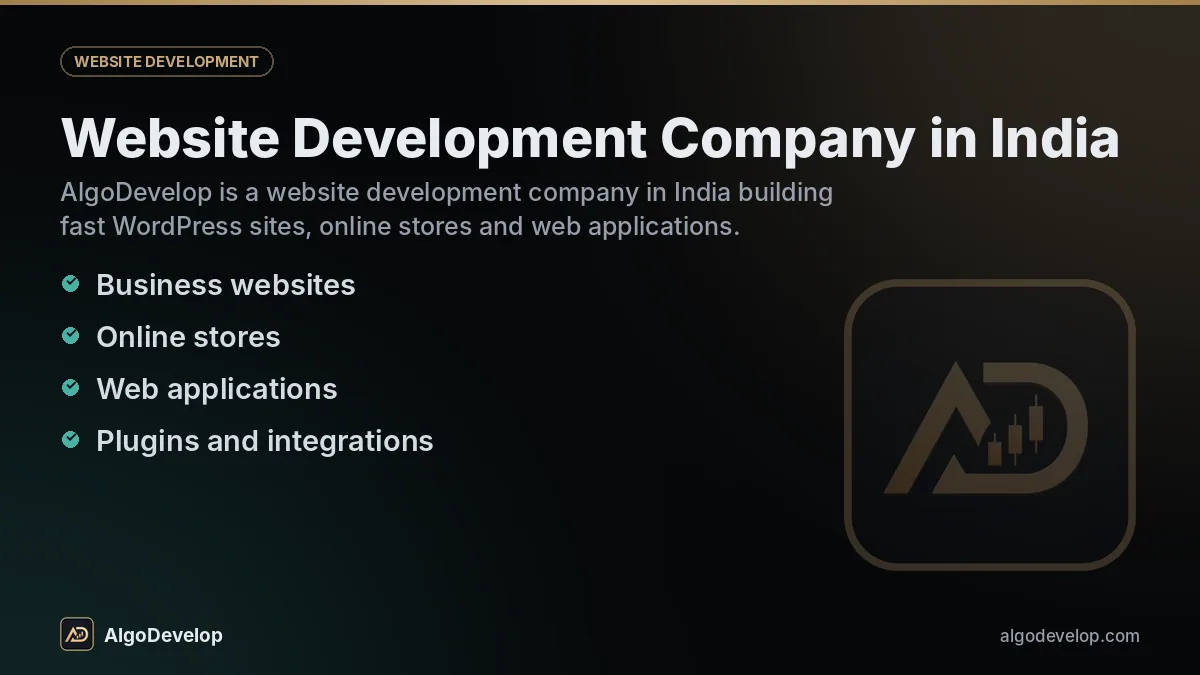This screenshot has height=675, width=1200.
Task: Click the large AD logo graphic
Action: 990,425
